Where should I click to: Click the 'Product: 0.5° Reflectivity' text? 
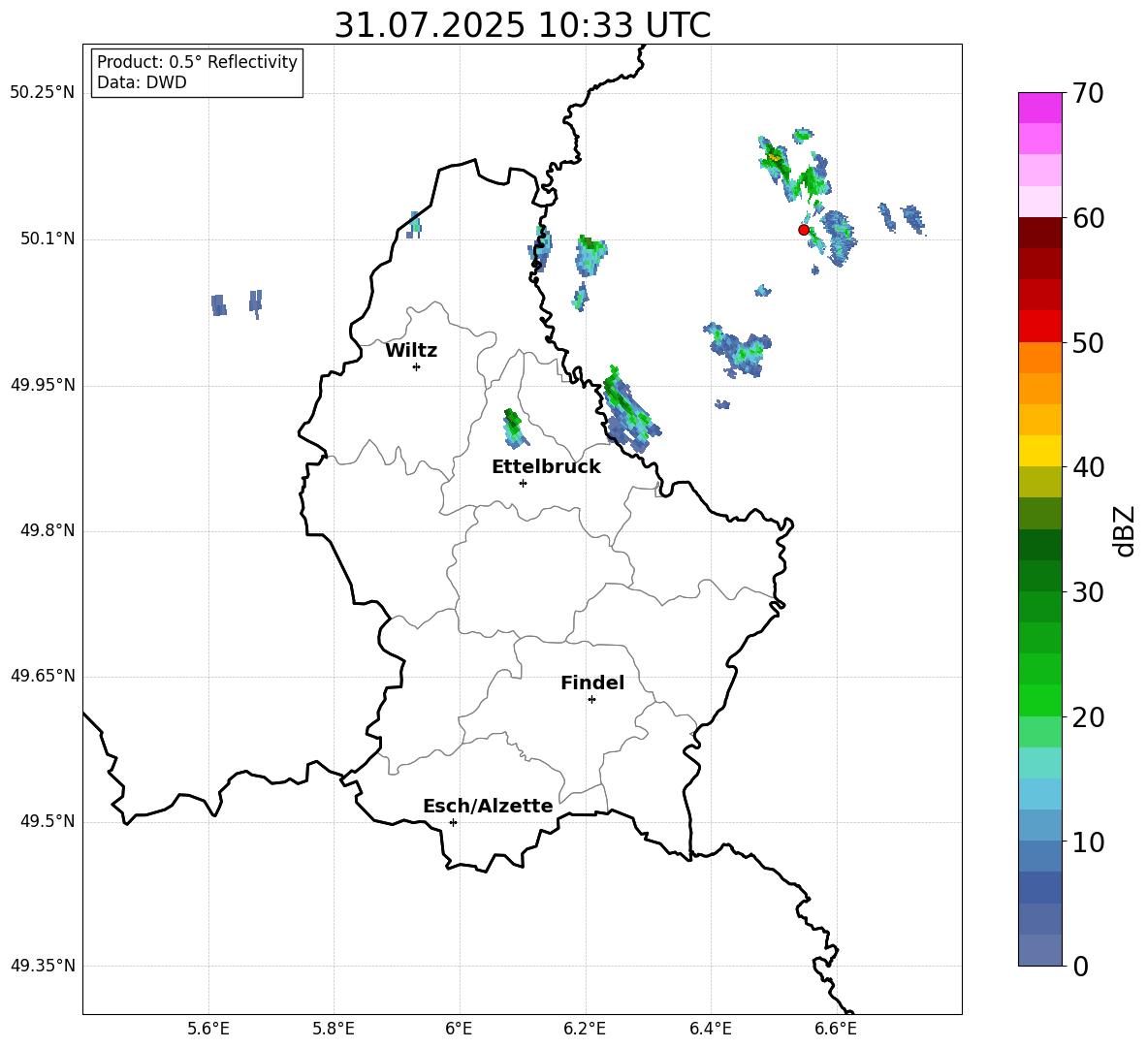(197, 62)
